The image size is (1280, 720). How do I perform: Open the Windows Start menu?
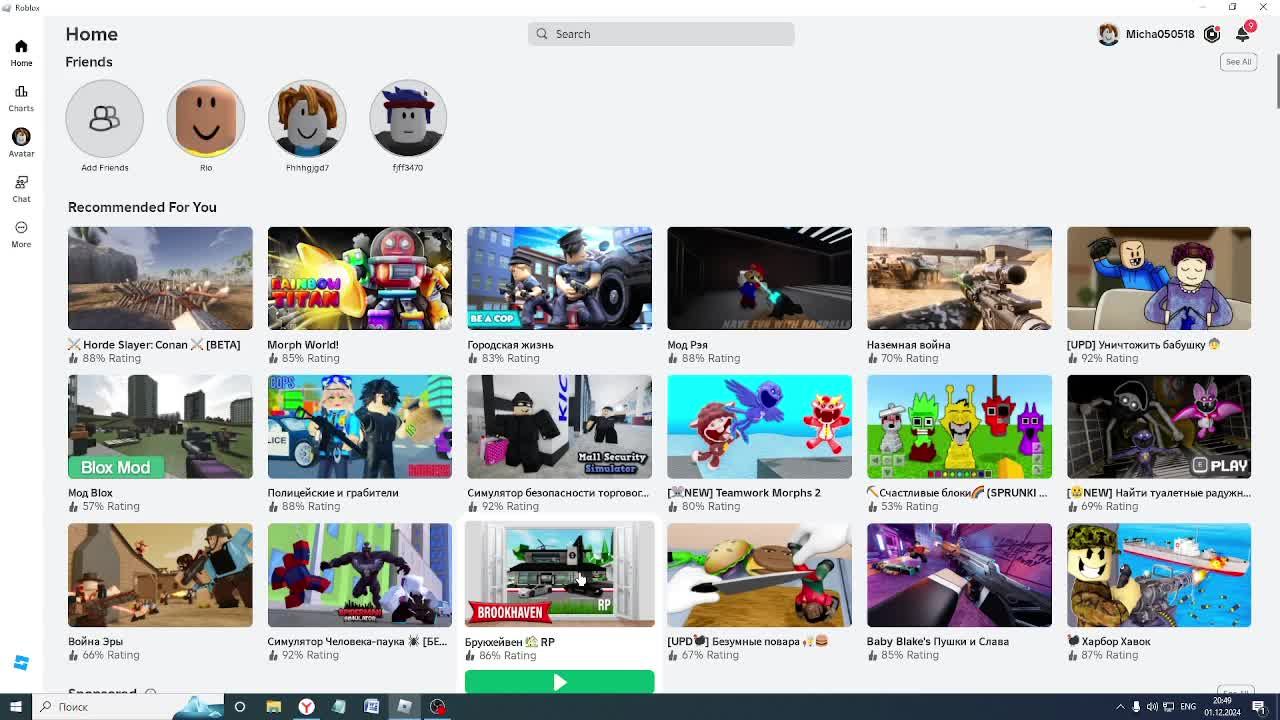pos(15,707)
